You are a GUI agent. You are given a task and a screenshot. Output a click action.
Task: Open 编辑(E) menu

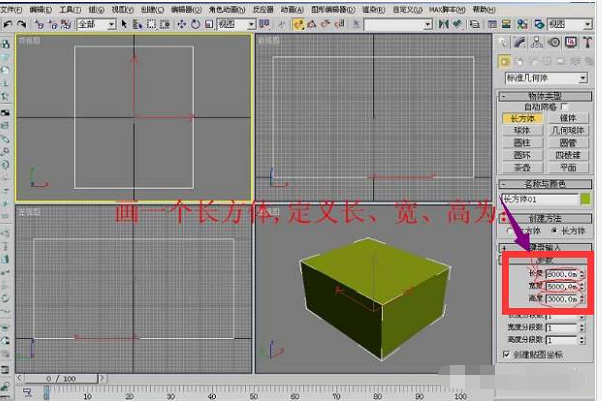click(x=41, y=9)
